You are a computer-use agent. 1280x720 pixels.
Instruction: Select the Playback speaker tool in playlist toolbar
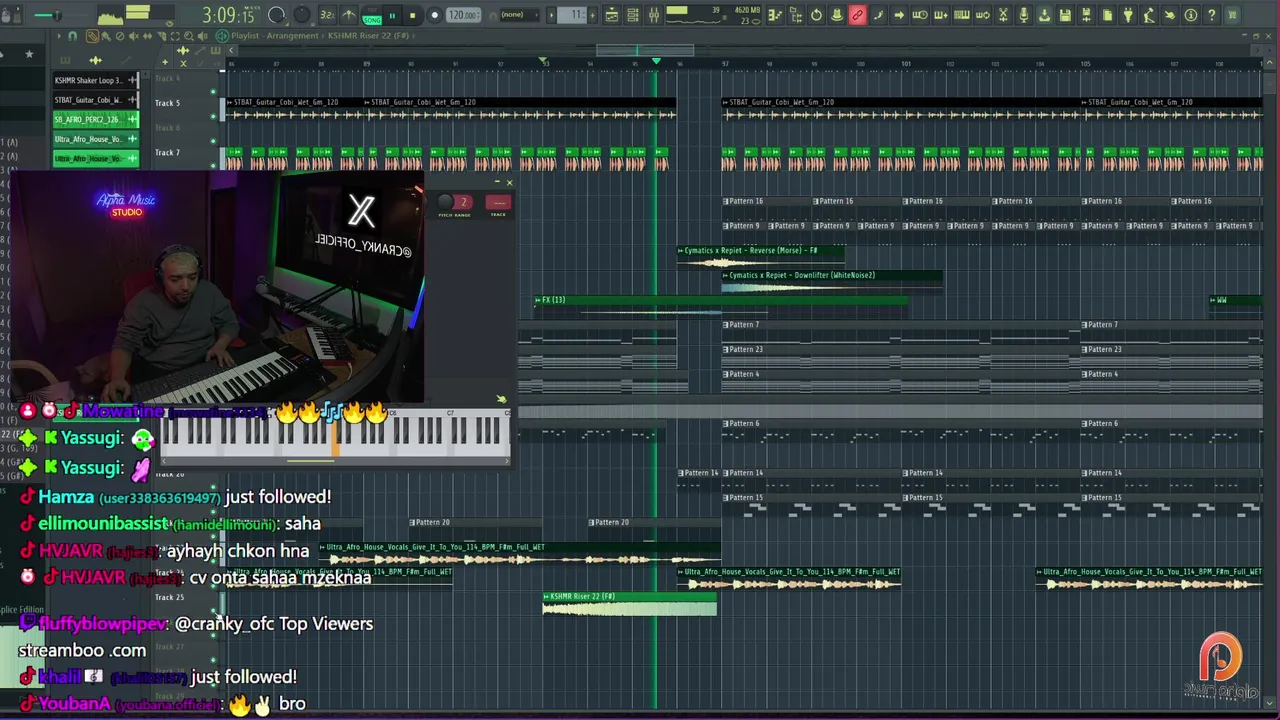[x=202, y=36]
